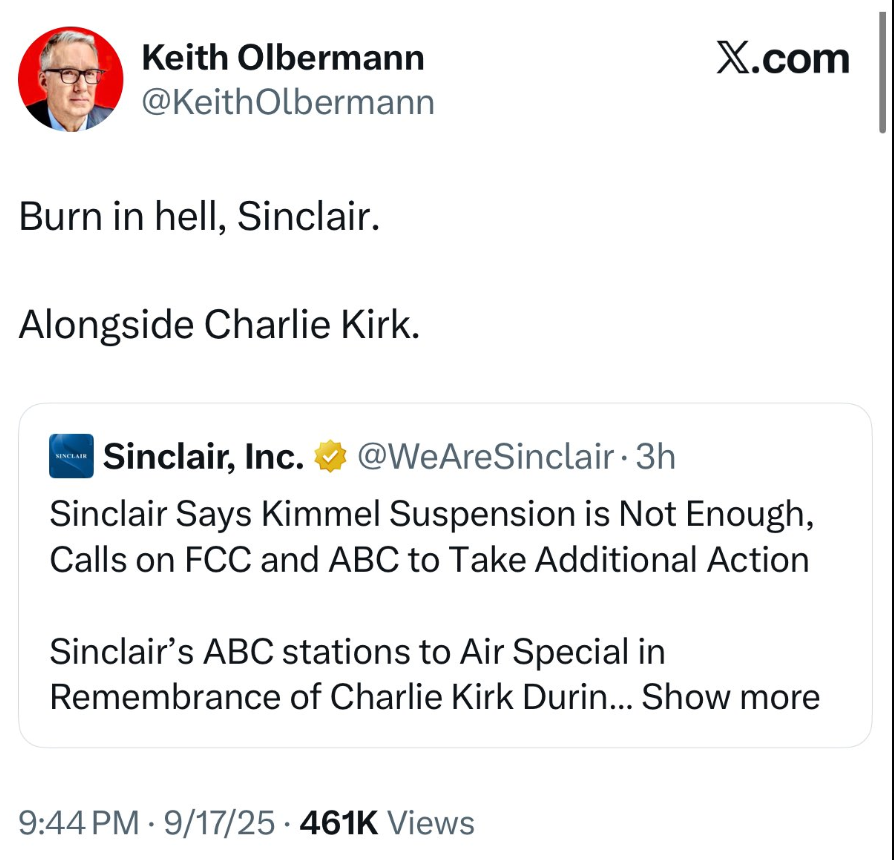
Task: Click the 9/17/25 post date
Action: tap(217, 823)
